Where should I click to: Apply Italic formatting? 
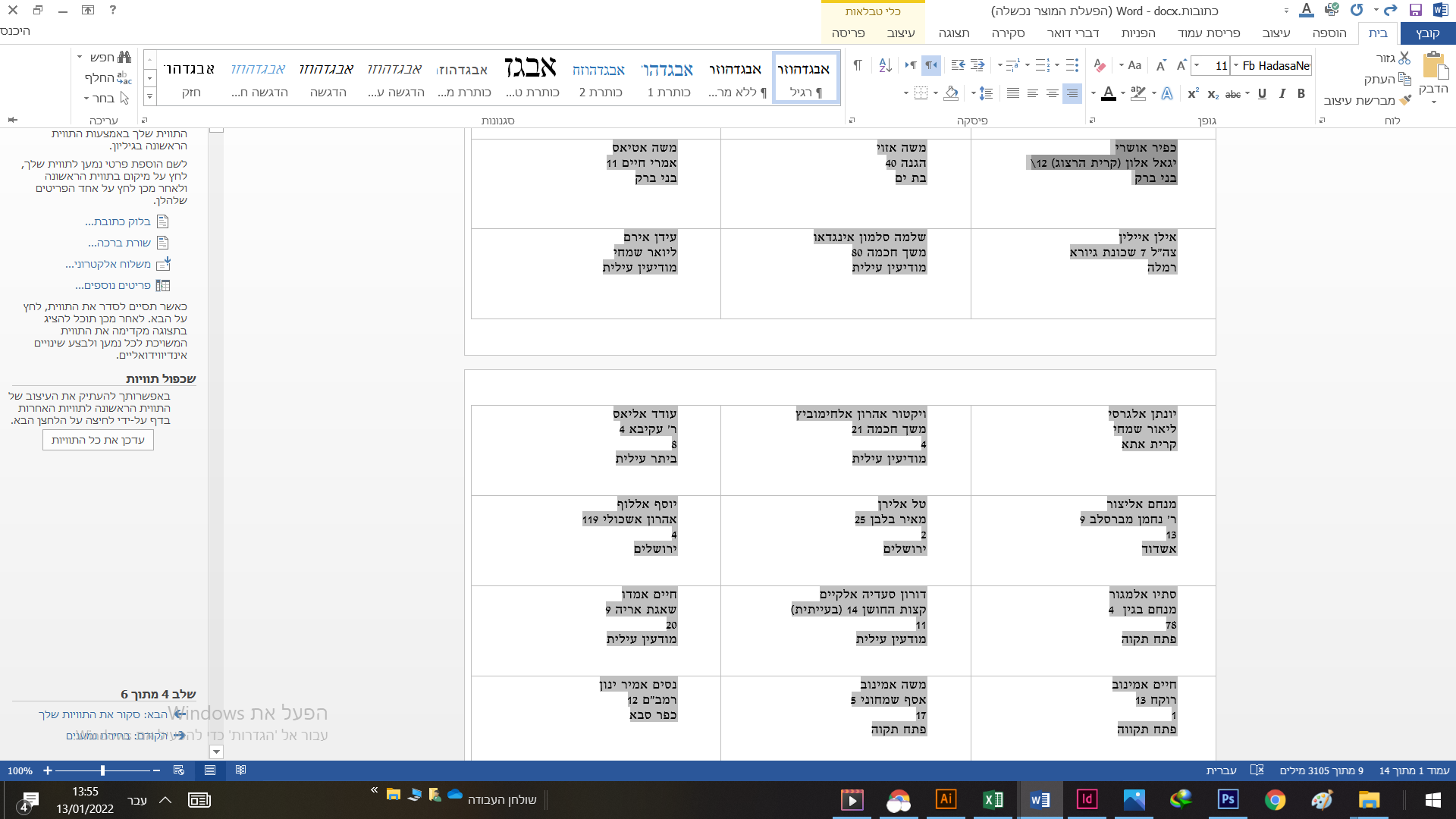pyautogui.click(x=1282, y=94)
